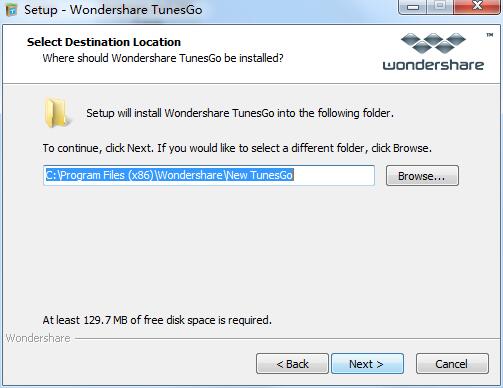The height and width of the screenshot is (388, 503).
Task: Go to previous step with Back
Action: click(x=292, y=364)
